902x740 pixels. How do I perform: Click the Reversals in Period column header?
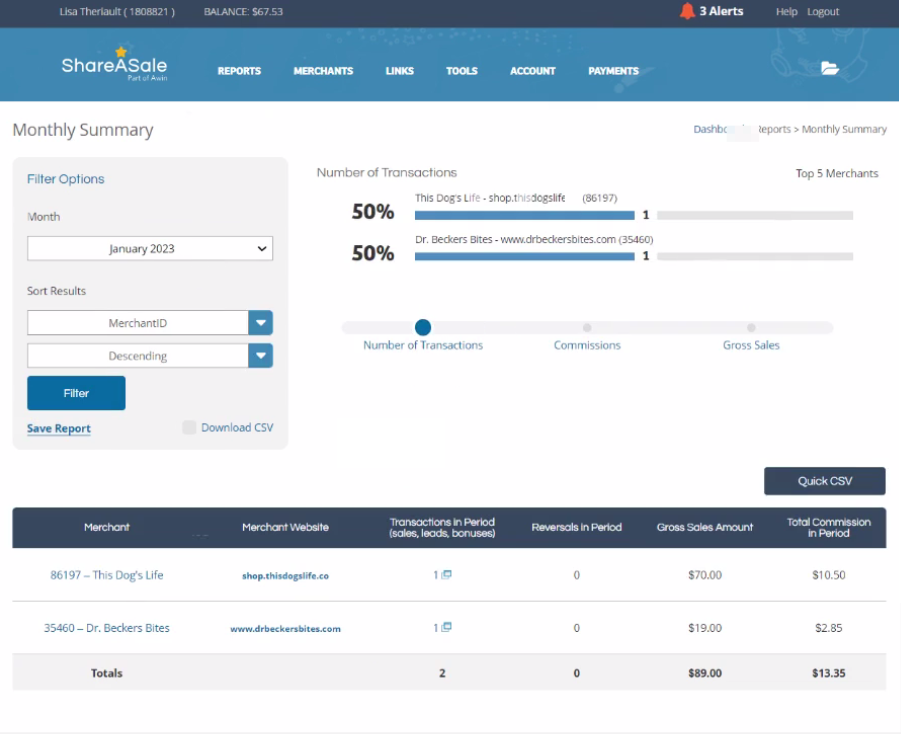576,527
